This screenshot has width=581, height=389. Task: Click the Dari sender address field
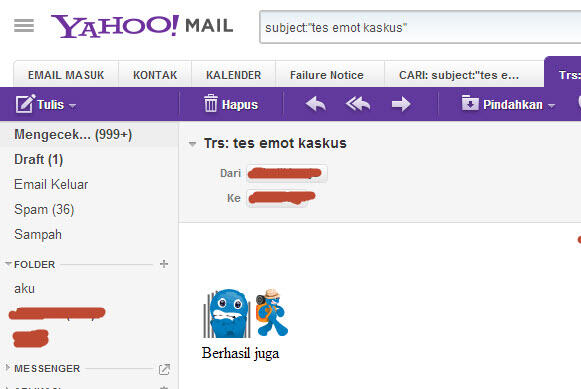tap(287, 173)
